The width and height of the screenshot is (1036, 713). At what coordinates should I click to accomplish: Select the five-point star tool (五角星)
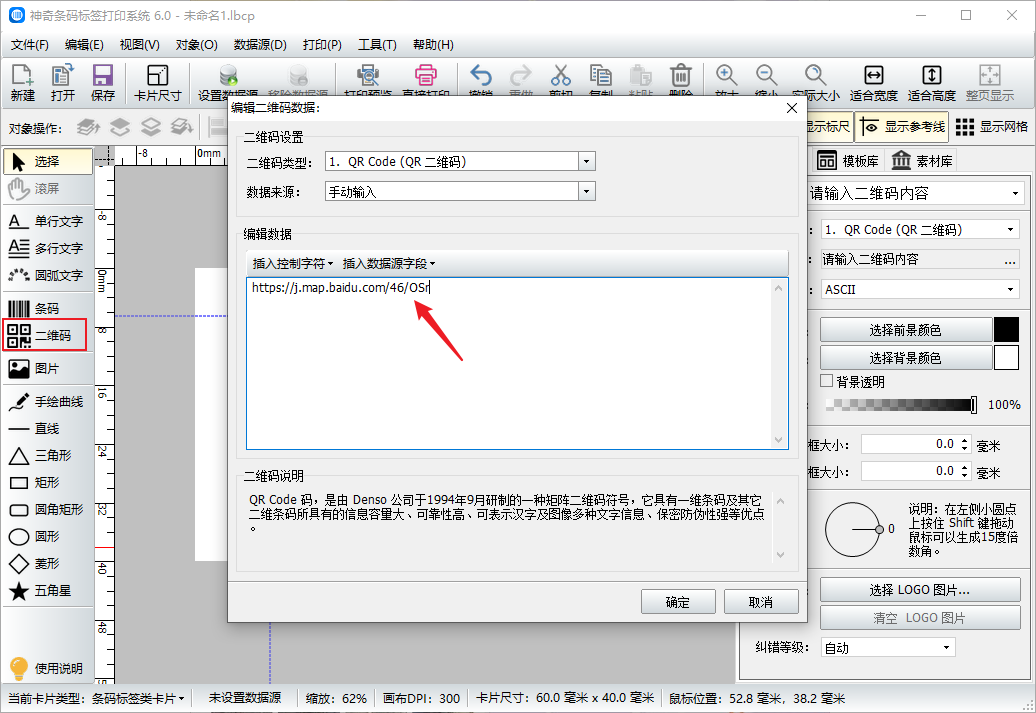(x=48, y=591)
